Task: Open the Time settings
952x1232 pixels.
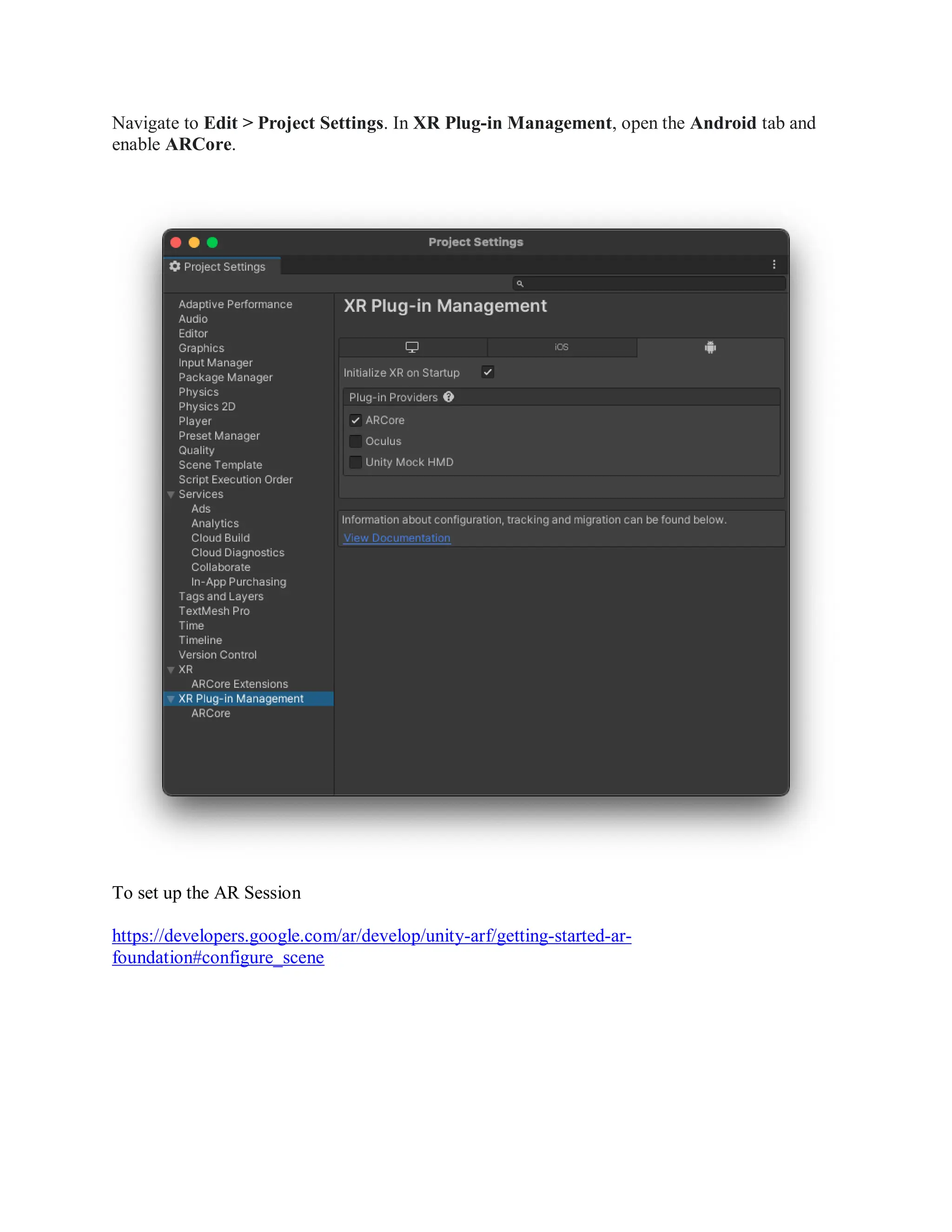Action: [x=191, y=626]
